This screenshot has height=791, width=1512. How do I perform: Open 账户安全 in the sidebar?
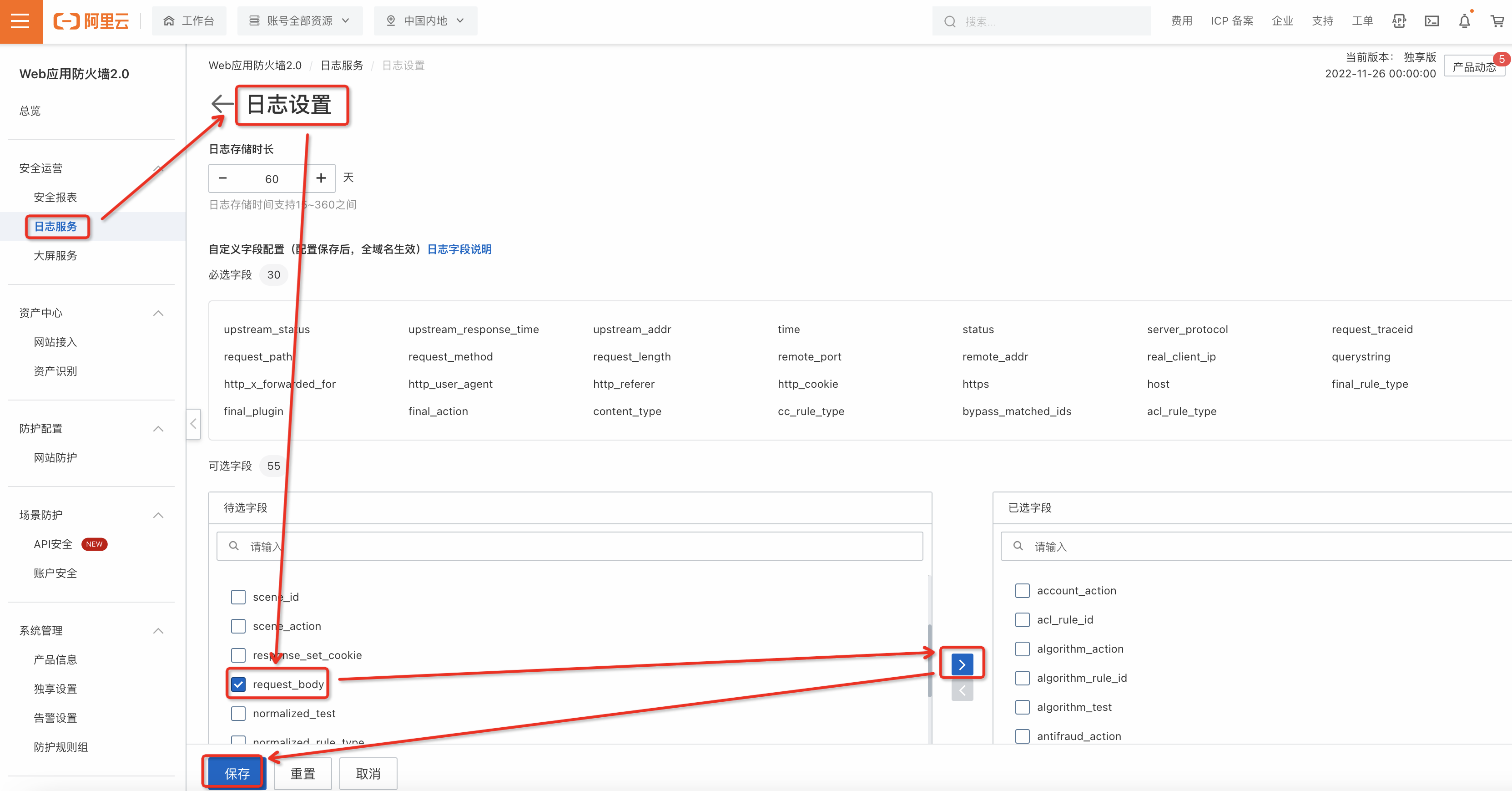point(55,573)
